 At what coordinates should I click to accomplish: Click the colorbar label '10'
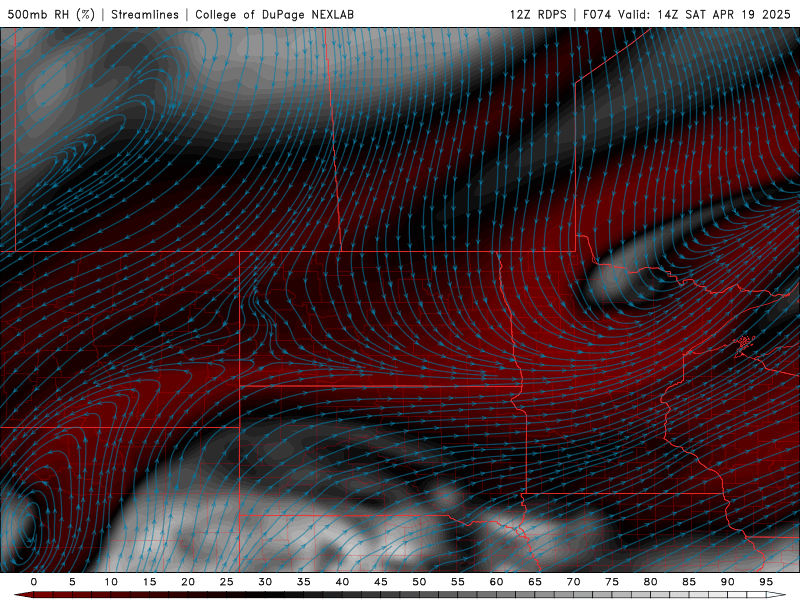111,582
